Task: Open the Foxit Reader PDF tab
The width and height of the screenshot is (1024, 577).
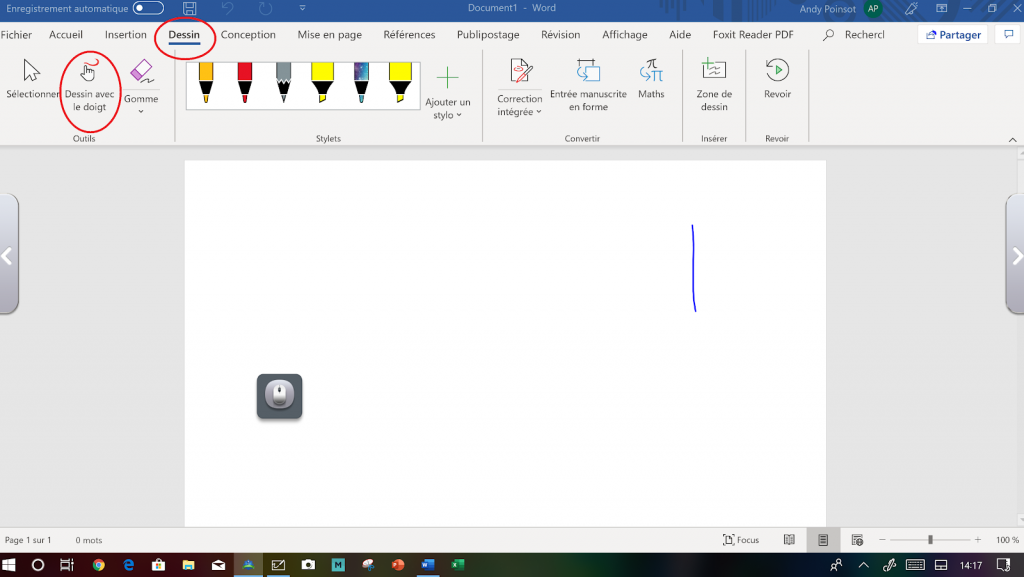Action: 753,35
